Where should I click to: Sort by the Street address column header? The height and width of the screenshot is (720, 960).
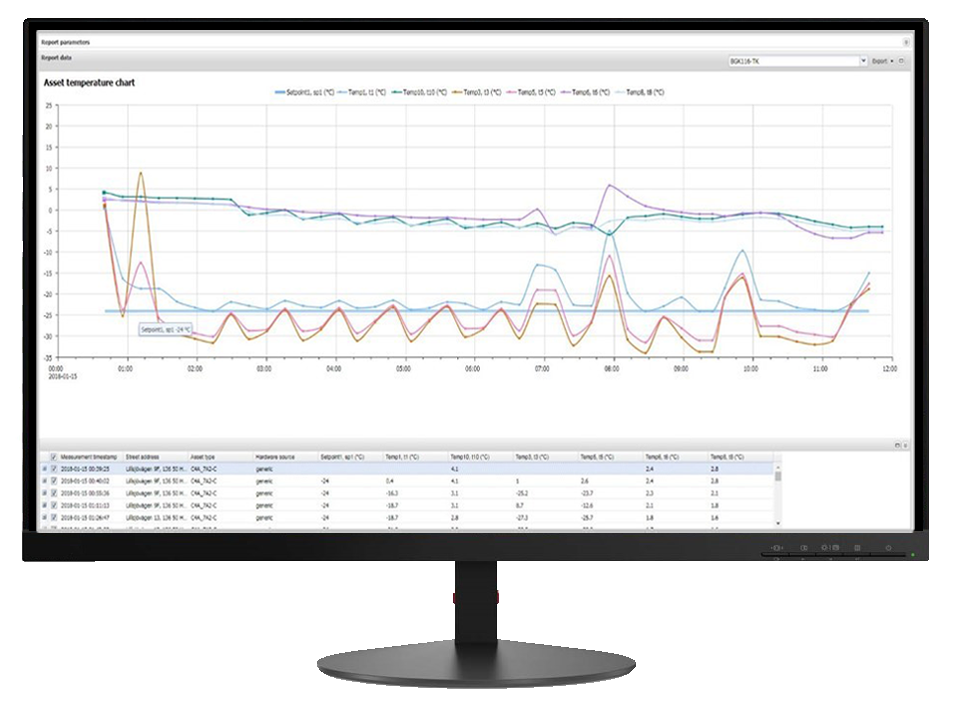click(x=156, y=457)
